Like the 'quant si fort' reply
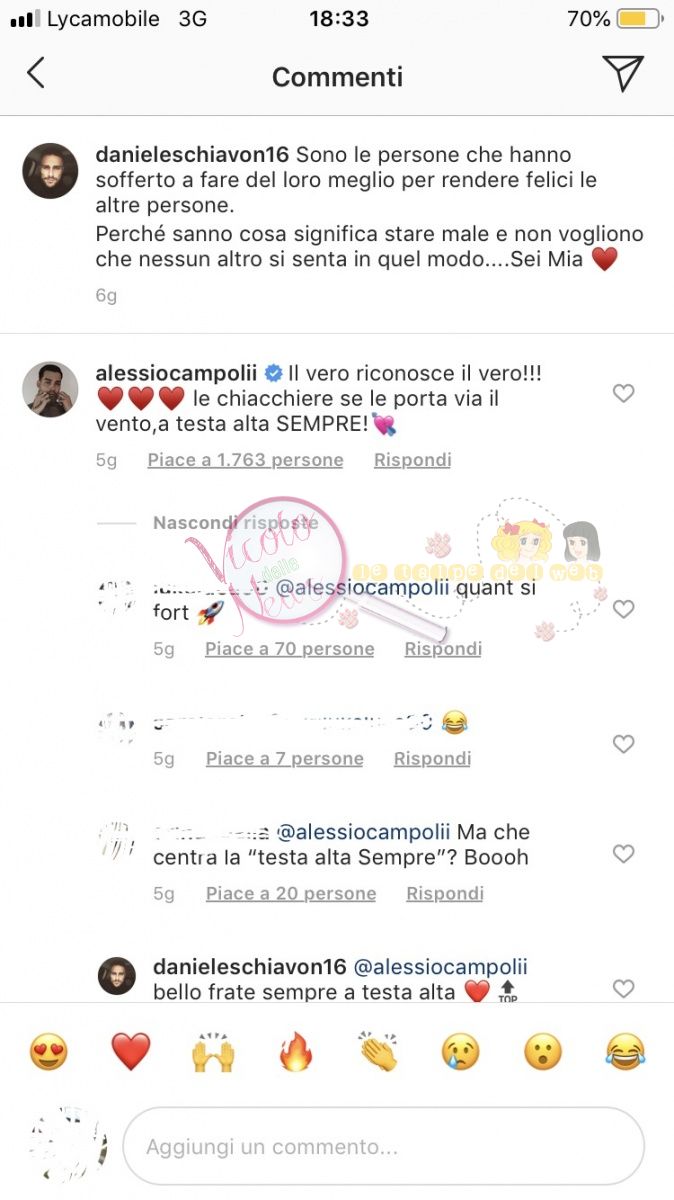This screenshot has height=1200, width=674. (x=623, y=609)
